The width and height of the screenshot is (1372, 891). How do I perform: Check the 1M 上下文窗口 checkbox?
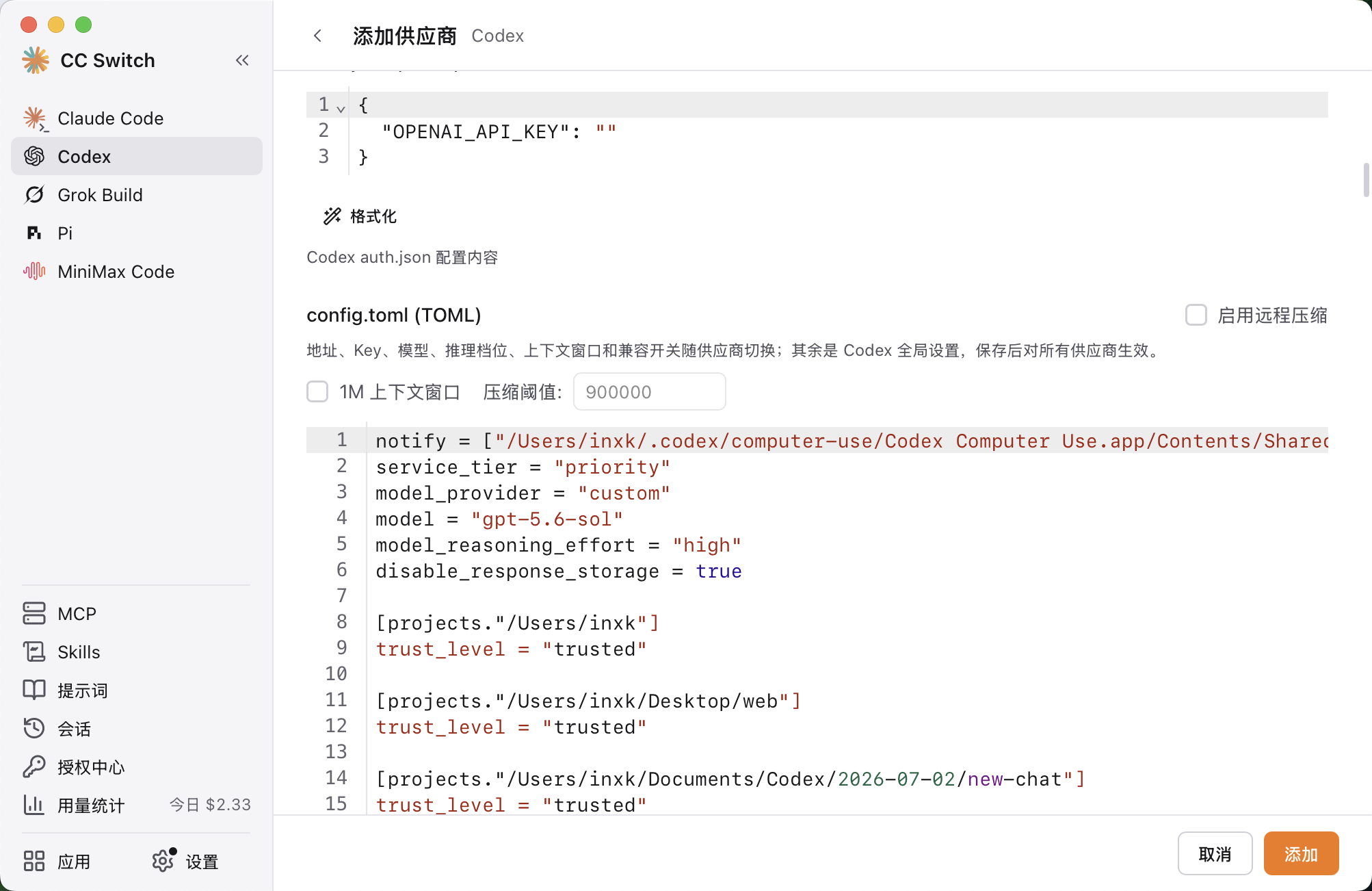(x=317, y=391)
